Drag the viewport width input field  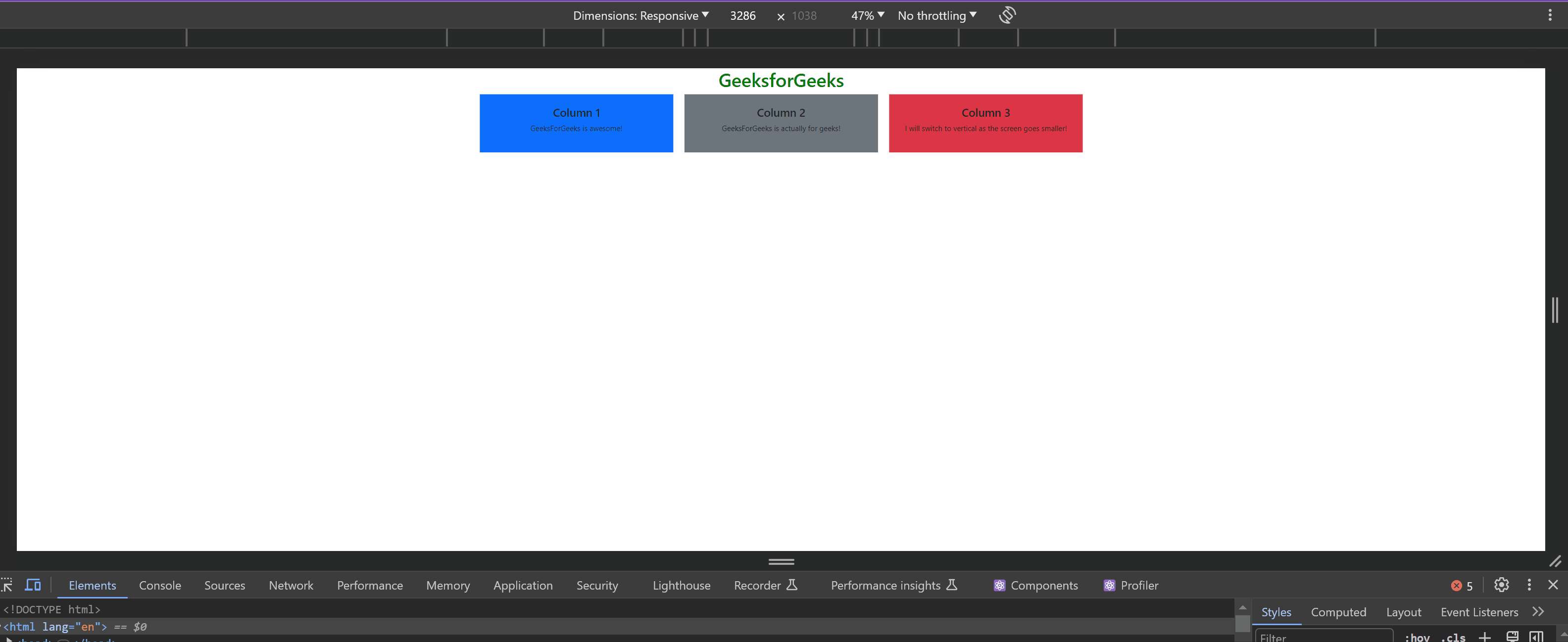(x=743, y=15)
